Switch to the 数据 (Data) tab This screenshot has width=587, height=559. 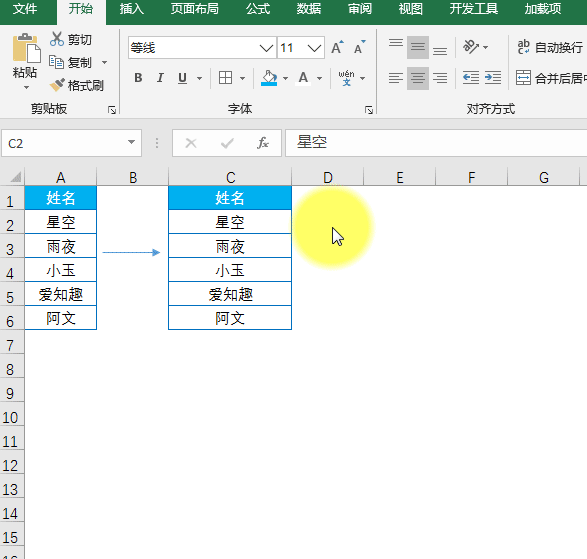(309, 9)
